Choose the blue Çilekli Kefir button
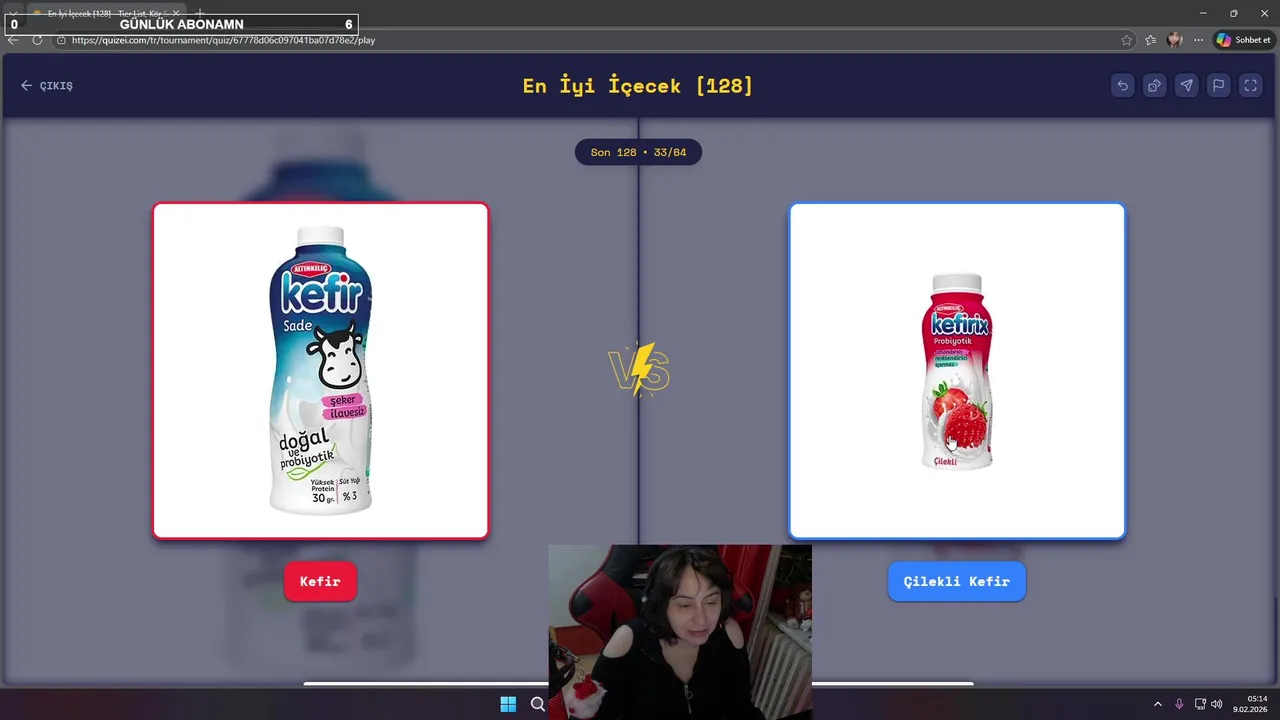 (x=956, y=581)
